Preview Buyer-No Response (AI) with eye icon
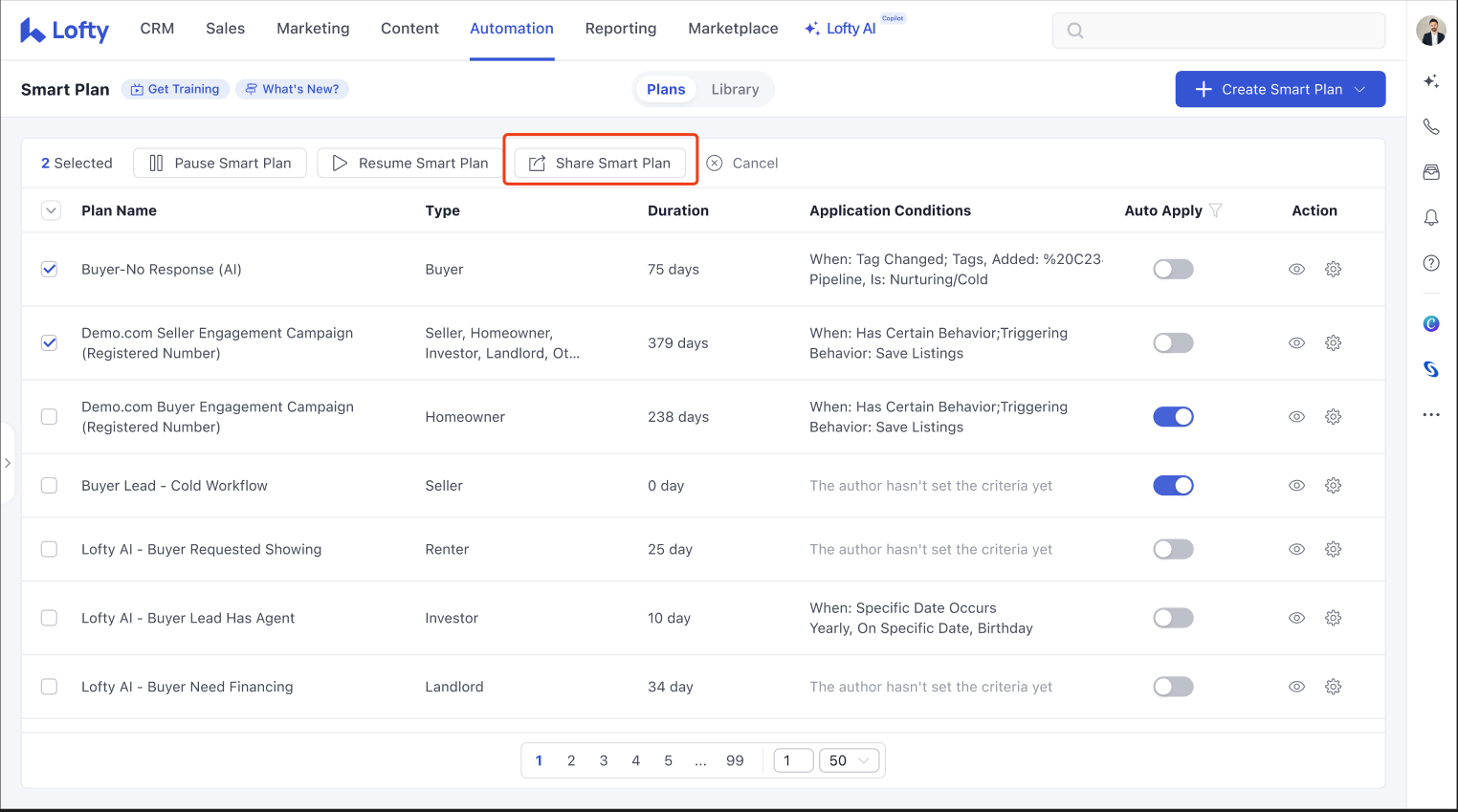Viewport: 1458px width, 812px height. [x=1296, y=270]
